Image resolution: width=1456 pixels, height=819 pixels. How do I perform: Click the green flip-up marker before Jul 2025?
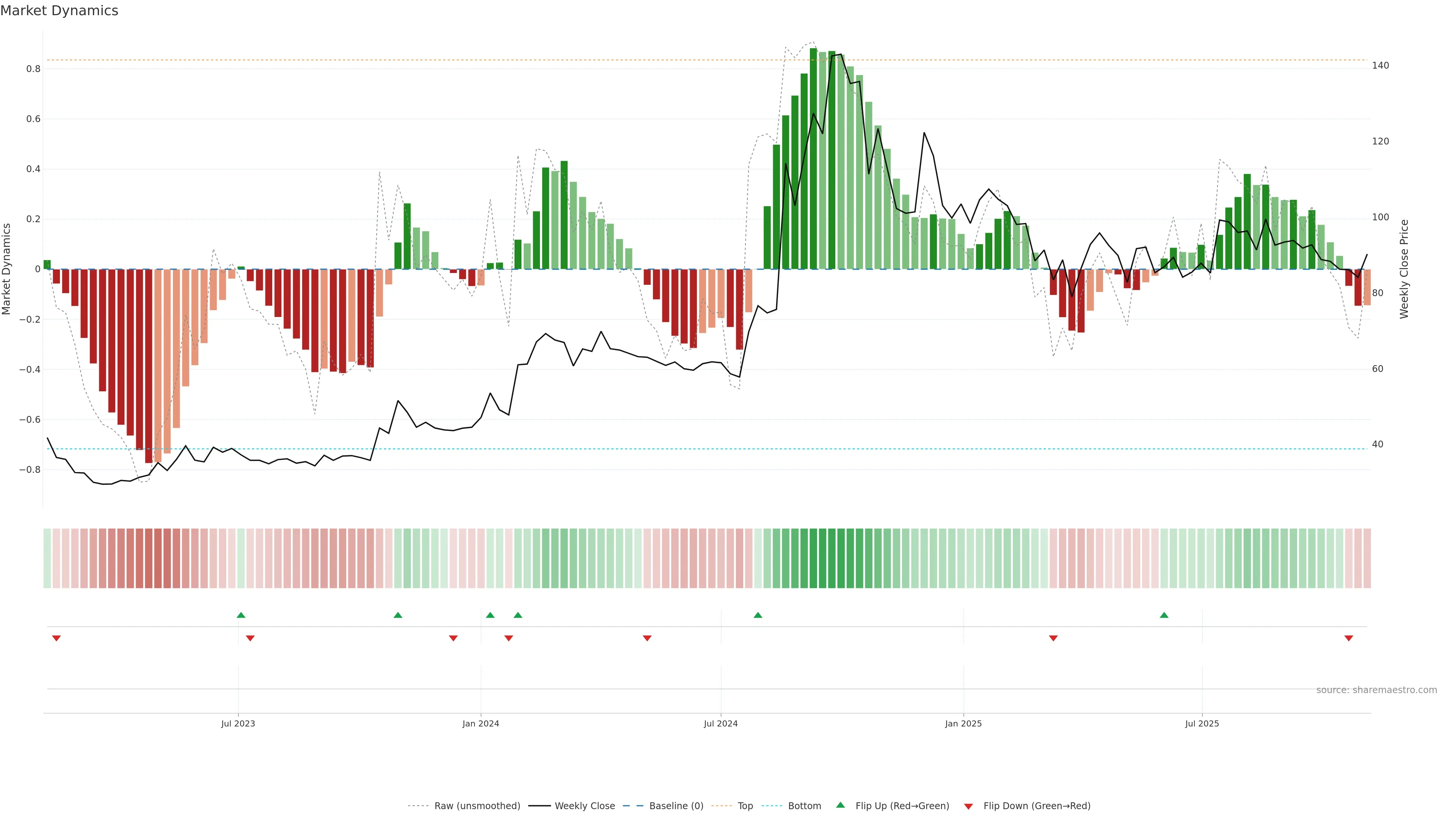point(1164,615)
